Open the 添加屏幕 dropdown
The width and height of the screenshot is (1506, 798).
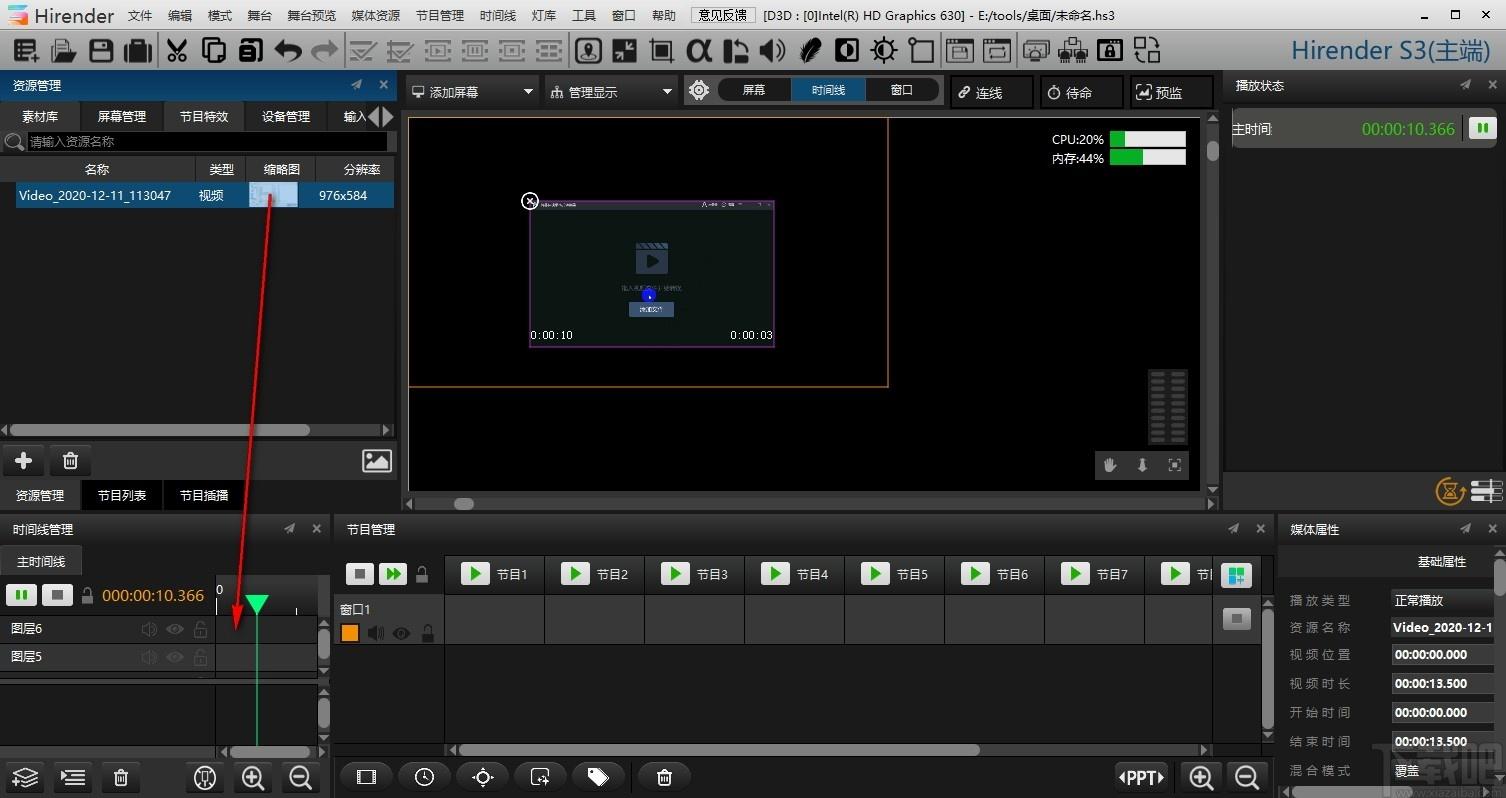(473, 91)
